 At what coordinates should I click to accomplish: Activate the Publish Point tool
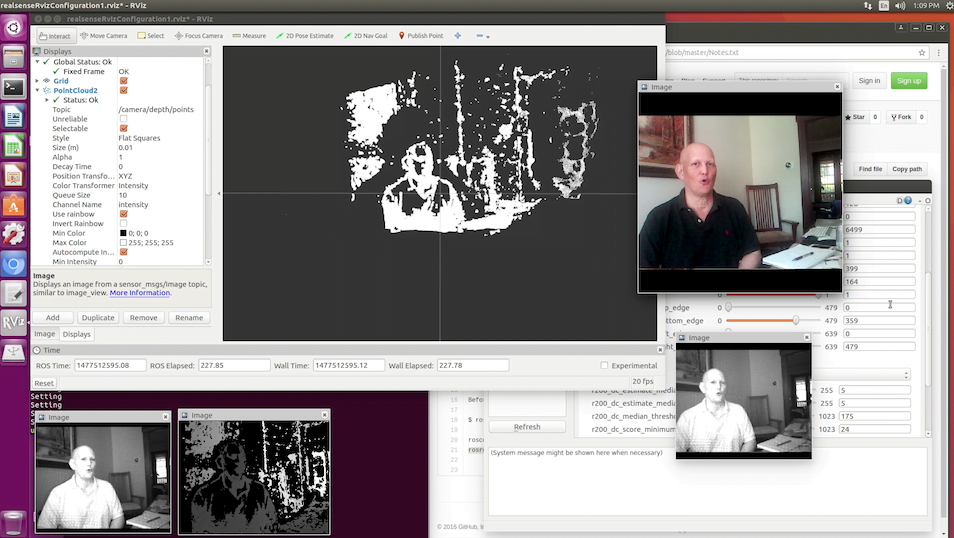[x=420, y=36]
